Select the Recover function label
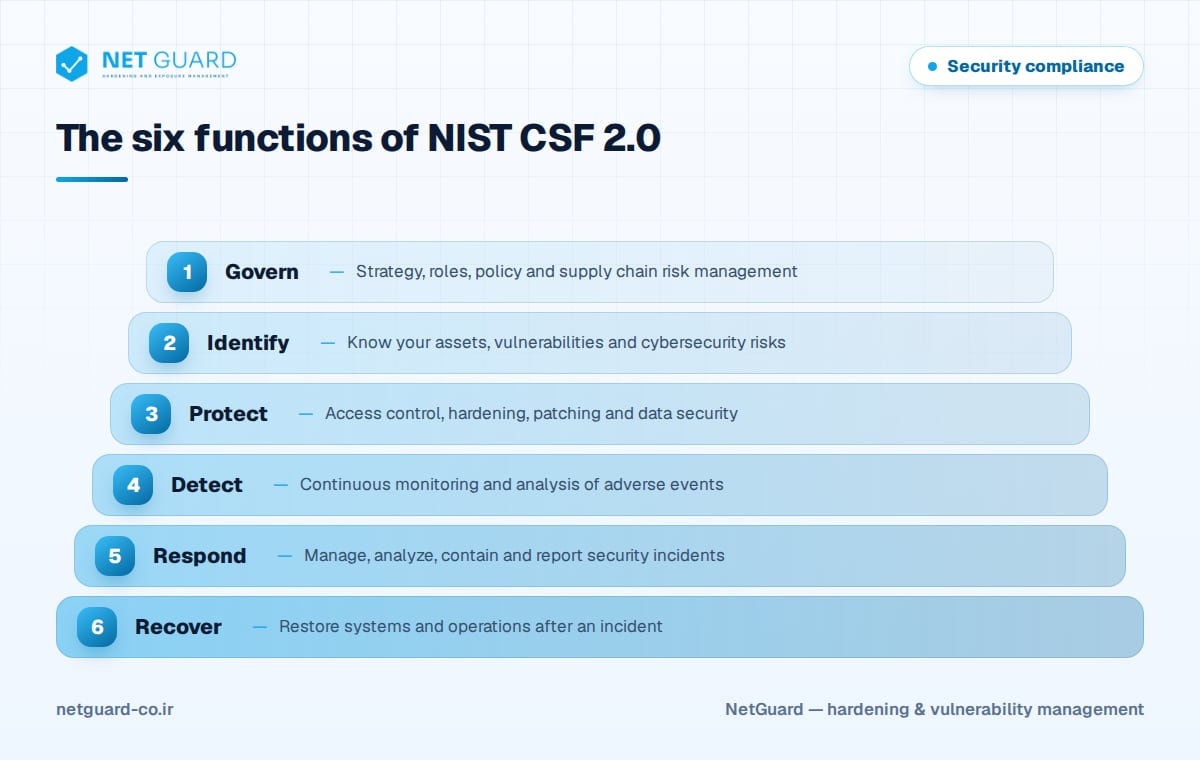Viewport: 1200px width, 760px height. 178,627
